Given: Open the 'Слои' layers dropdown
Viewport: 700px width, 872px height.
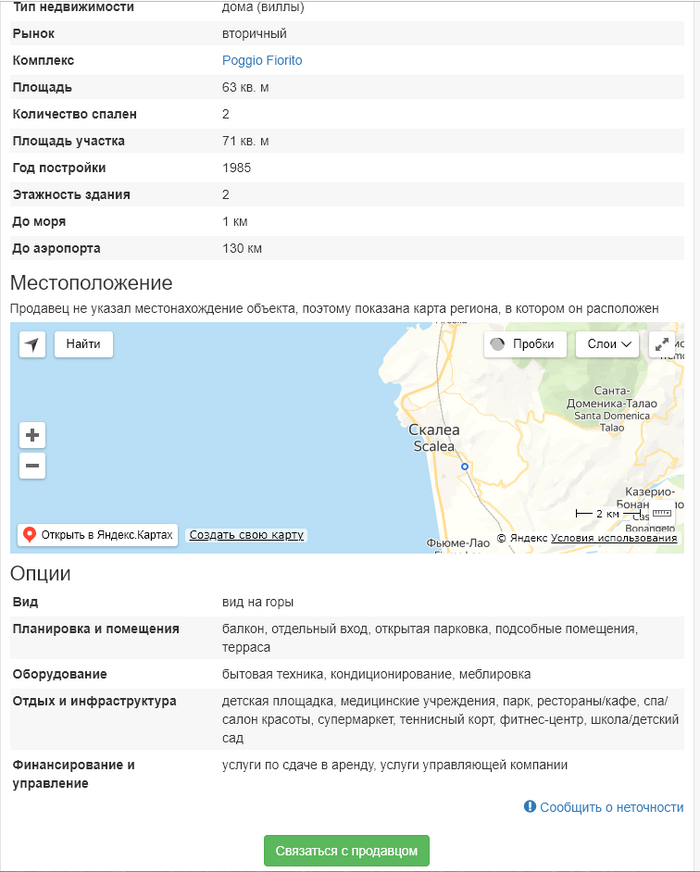Looking at the screenshot, I should click(607, 344).
